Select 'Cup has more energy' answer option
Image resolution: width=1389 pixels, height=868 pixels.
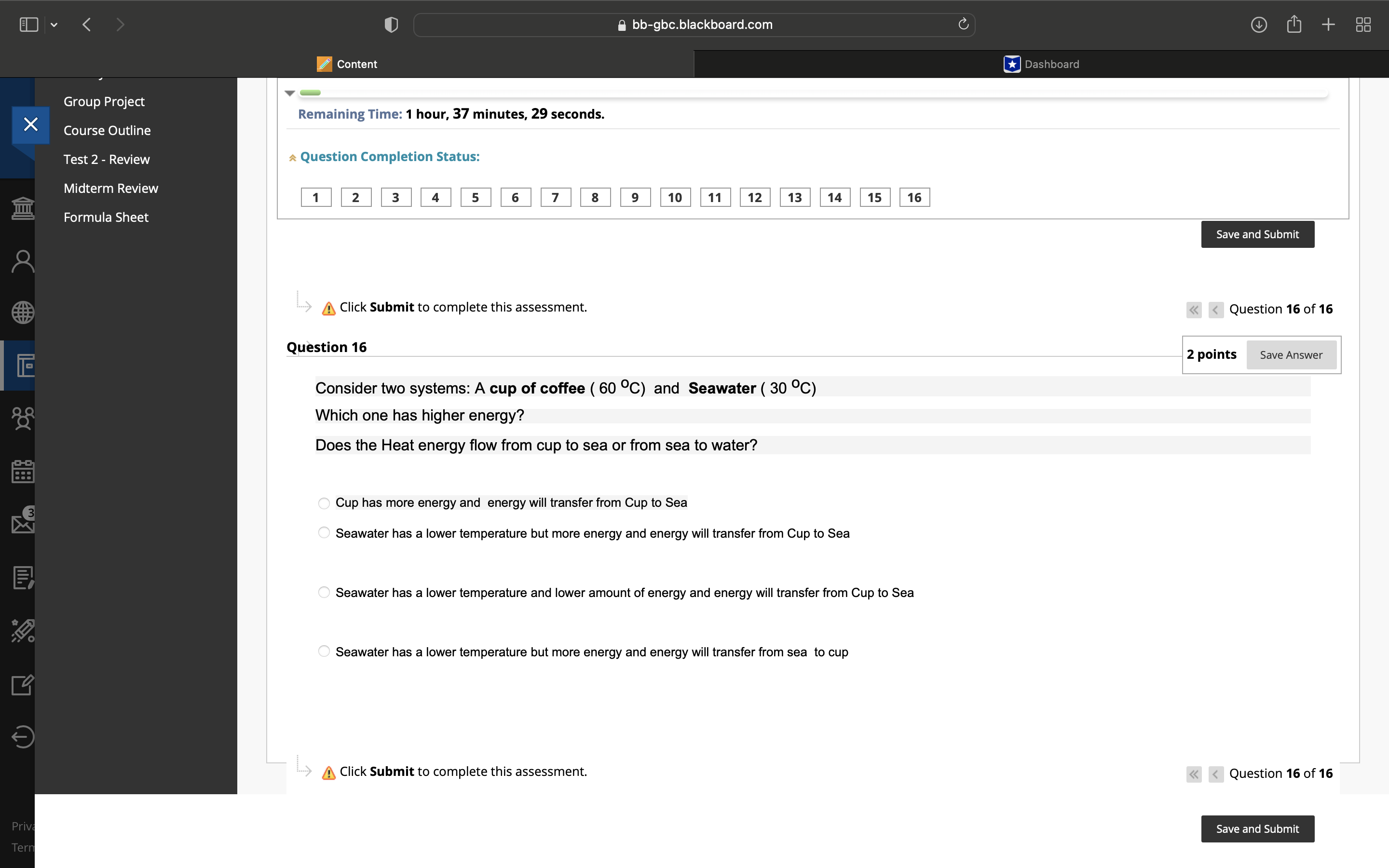pyautogui.click(x=324, y=503)
